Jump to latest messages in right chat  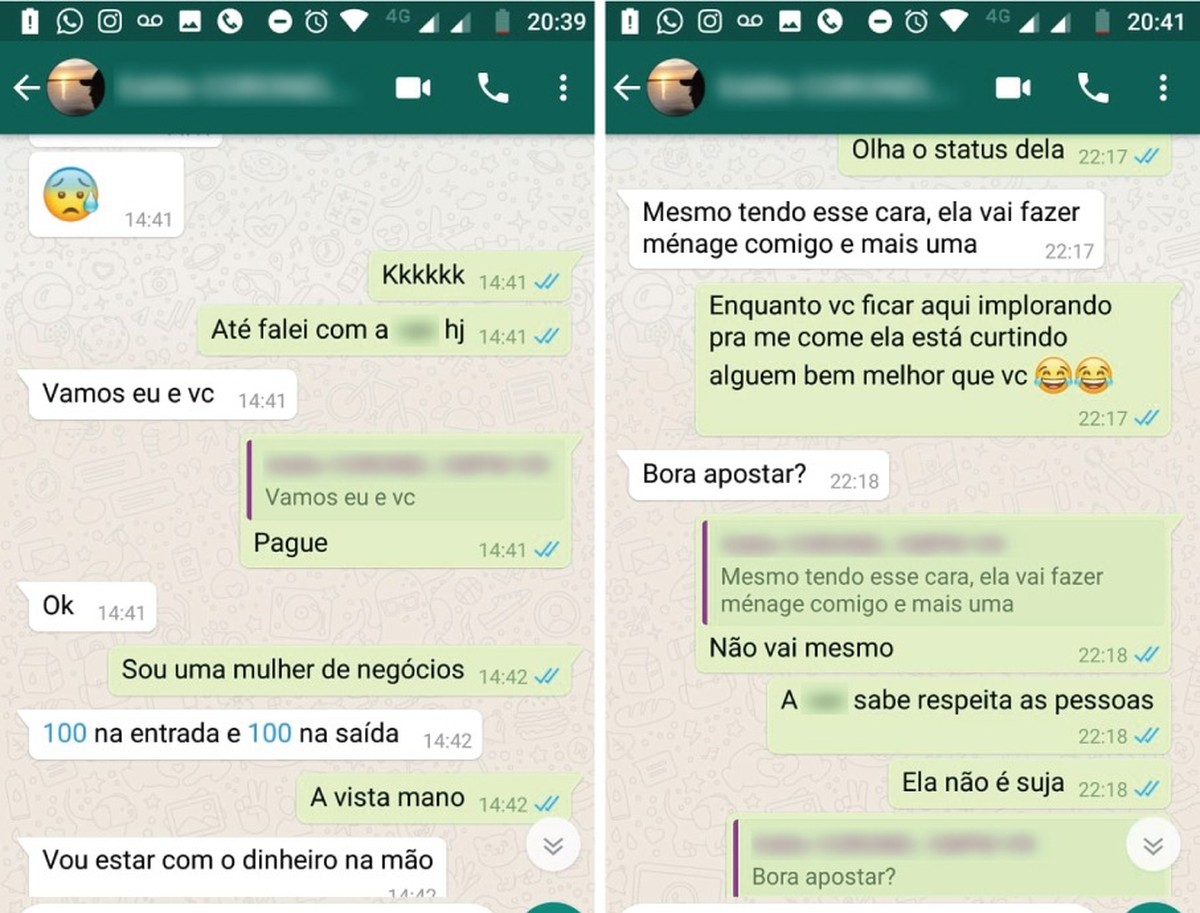pos(1153,846)
